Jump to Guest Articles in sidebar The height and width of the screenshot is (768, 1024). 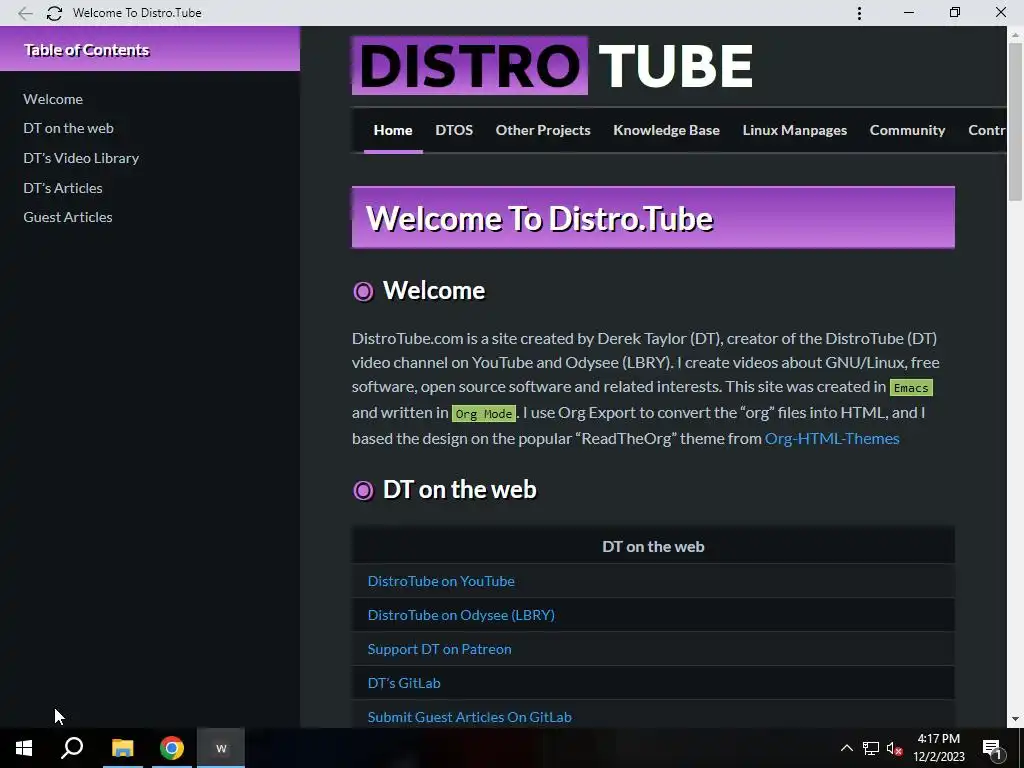click(67, 217)
